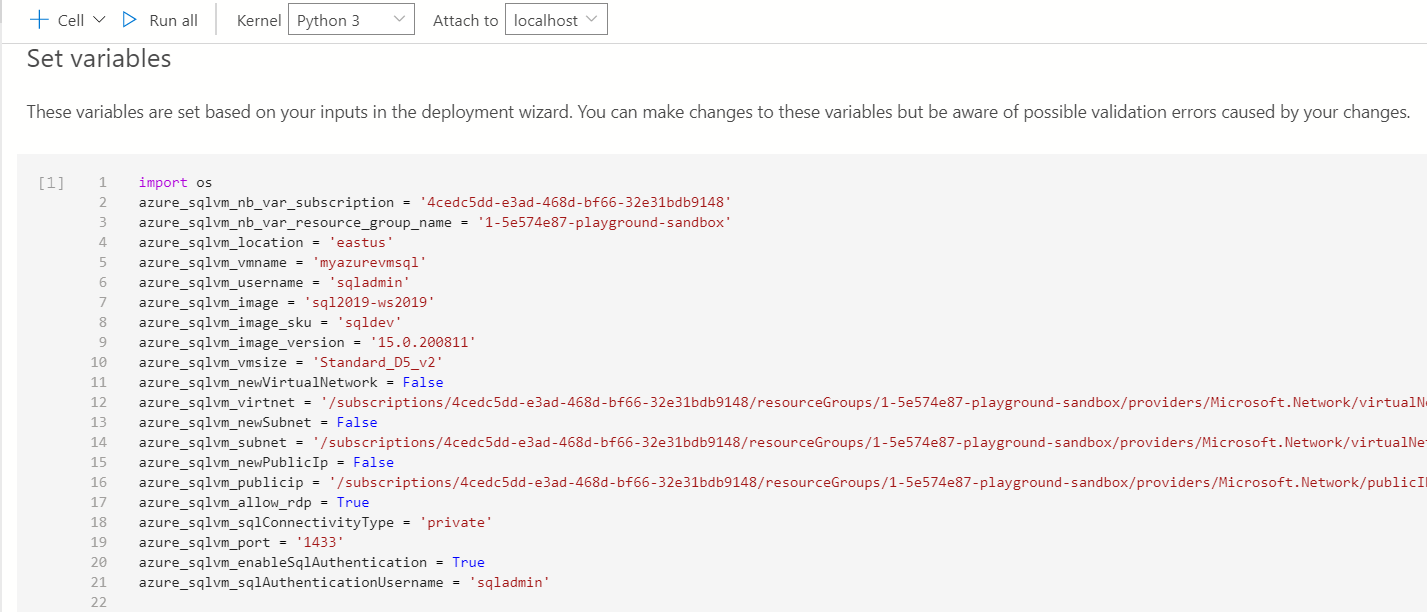Image resolution: width=1427 pixels, height=612 pixels.
Task: Expand the Cell type chevron
Action: (x=98, y=20)
